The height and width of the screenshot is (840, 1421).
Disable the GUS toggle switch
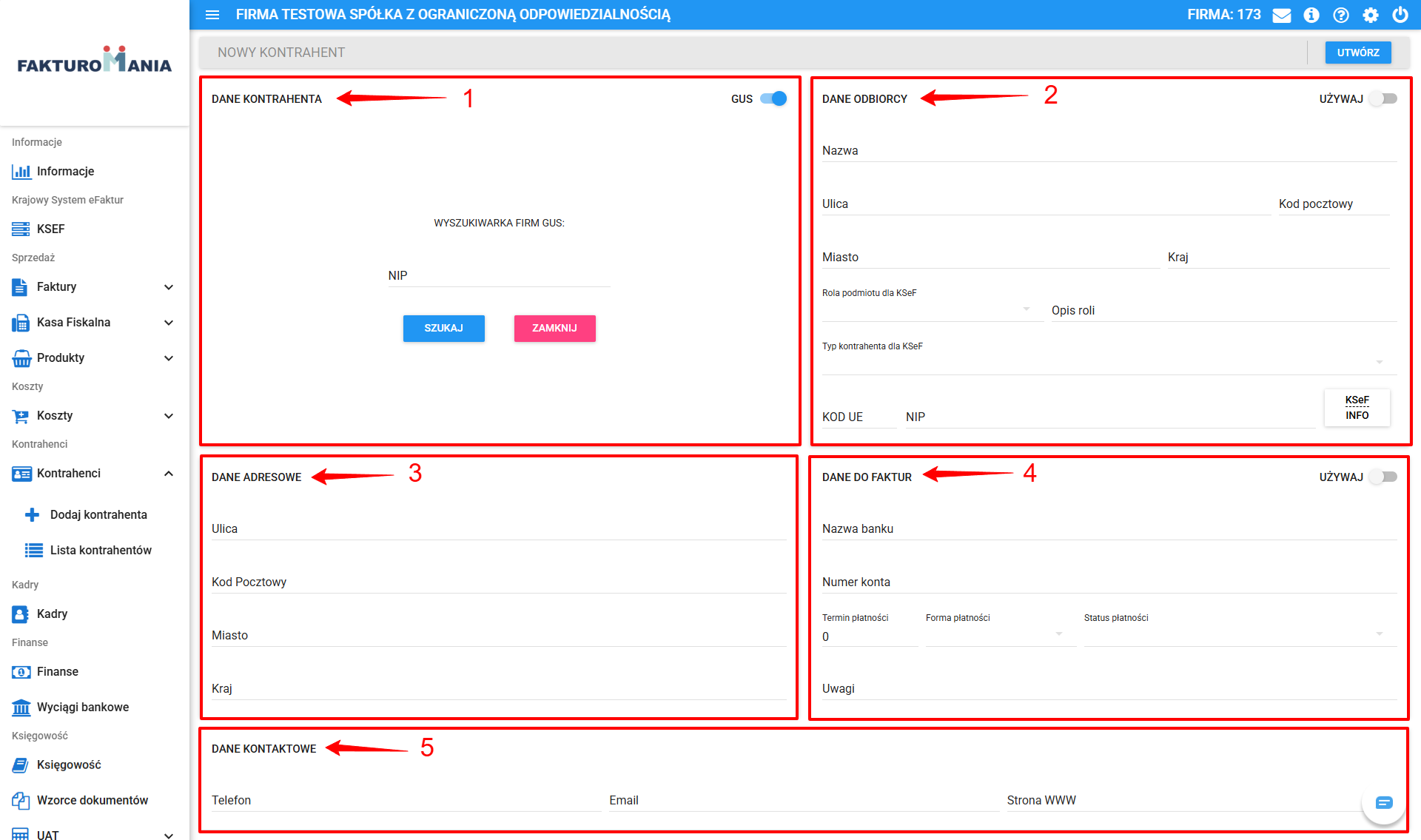tap(774, 98)
